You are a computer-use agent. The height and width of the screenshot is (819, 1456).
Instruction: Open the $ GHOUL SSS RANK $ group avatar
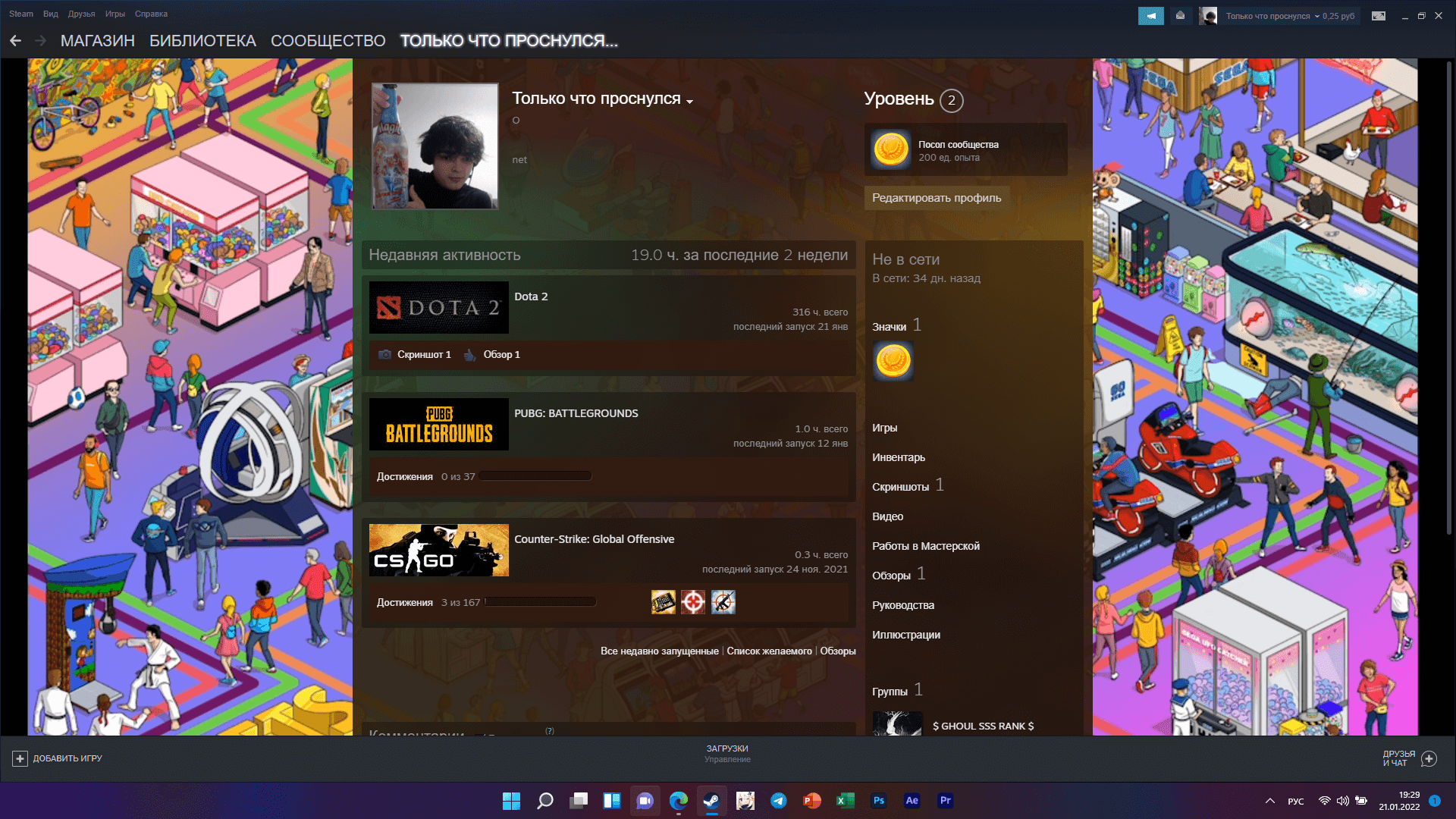[x=898, y=723]
